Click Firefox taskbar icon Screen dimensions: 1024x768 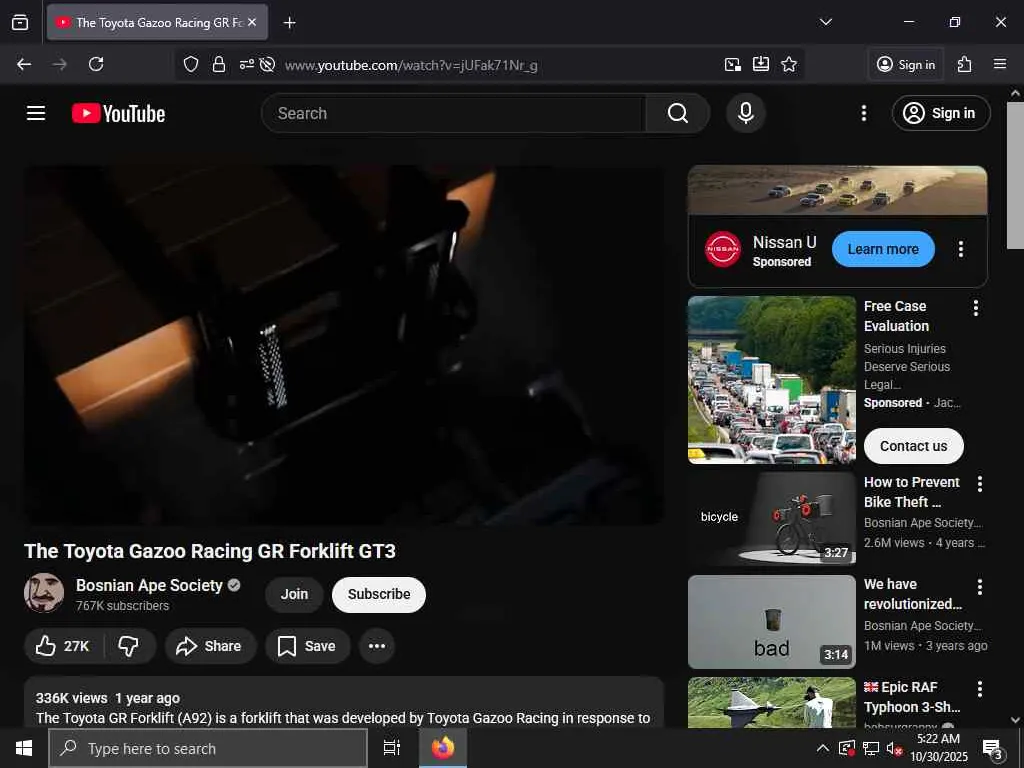(x=443, y=748)
